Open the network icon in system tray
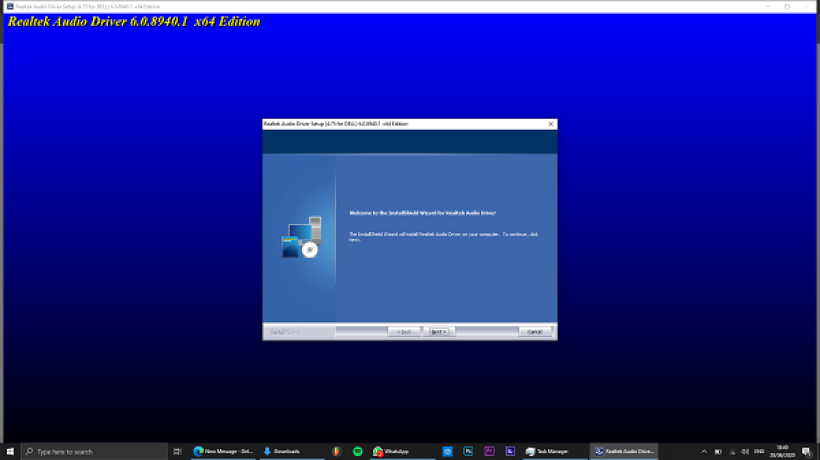820x460 pixels. tap(732, 452)
